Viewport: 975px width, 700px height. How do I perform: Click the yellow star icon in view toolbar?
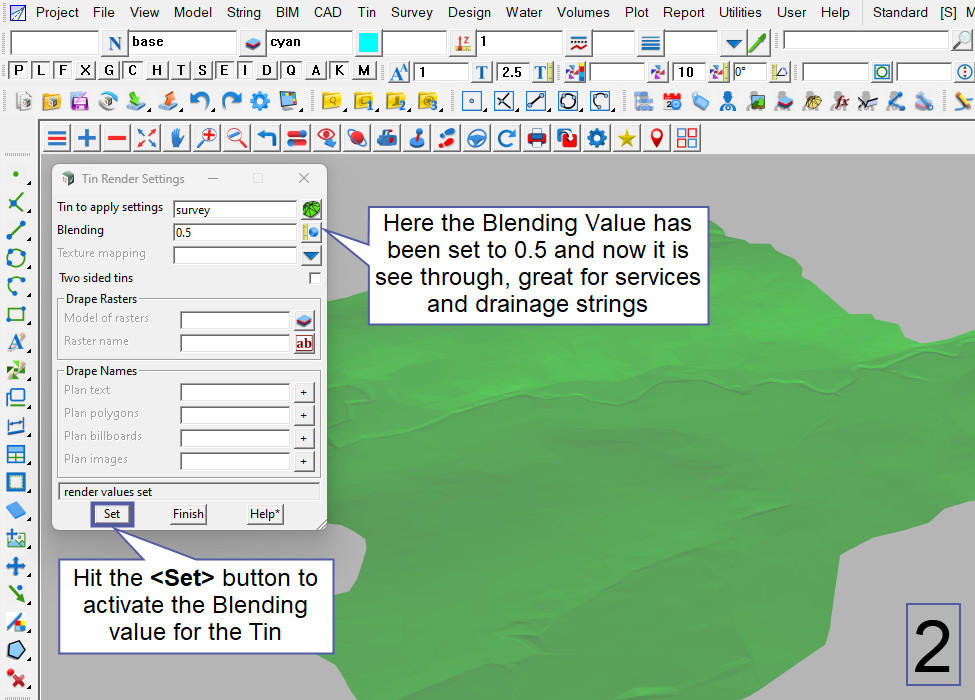[627, 138]
